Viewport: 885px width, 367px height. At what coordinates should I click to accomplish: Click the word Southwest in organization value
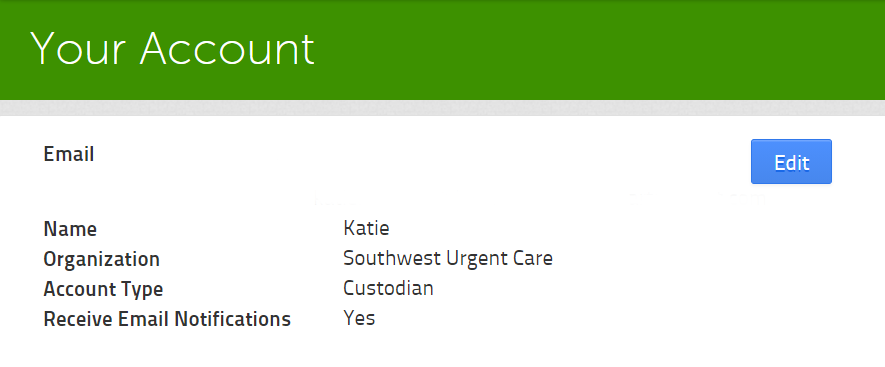coord(392,259)
